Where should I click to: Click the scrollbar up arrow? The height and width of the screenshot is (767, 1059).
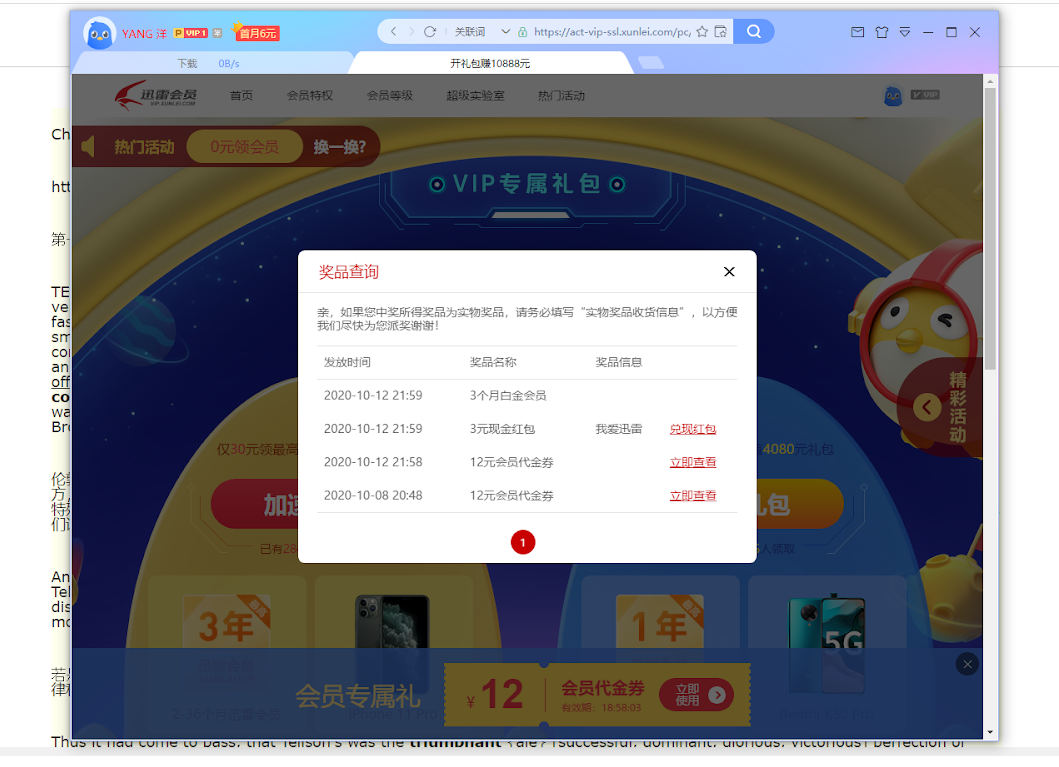[990, 81]
